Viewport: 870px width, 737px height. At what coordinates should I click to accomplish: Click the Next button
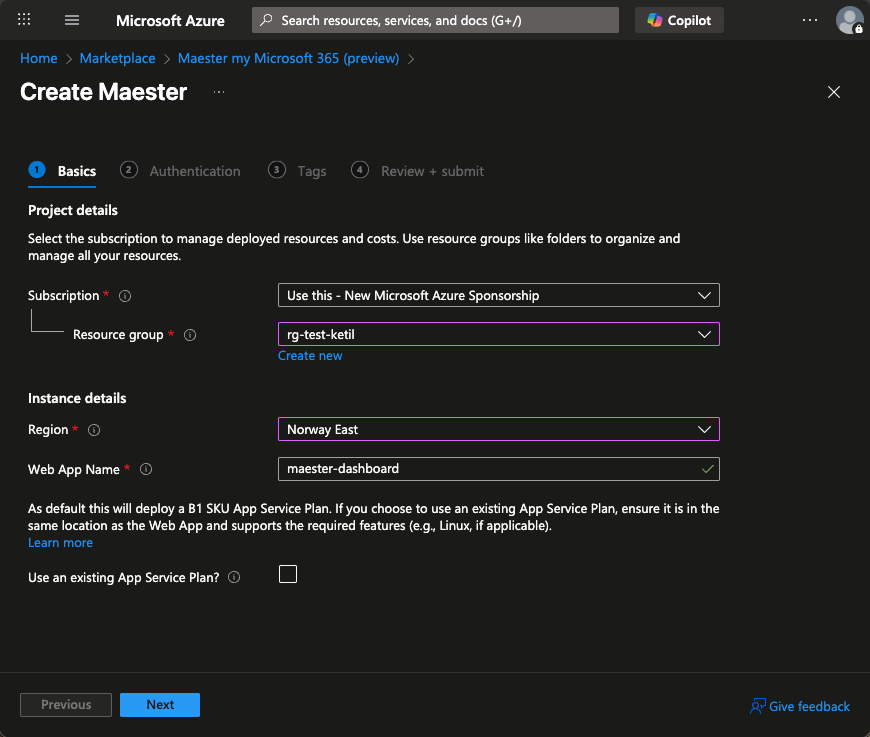[160, 705]
